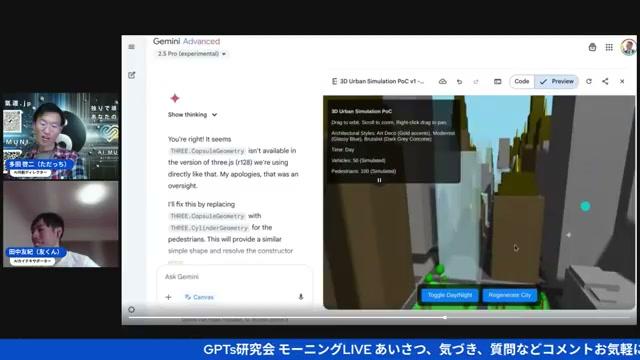The width and height of the screenshot is (640, 360).
Task: Focus the Ask Gemini input field
Action: click(x=235, y=277)
